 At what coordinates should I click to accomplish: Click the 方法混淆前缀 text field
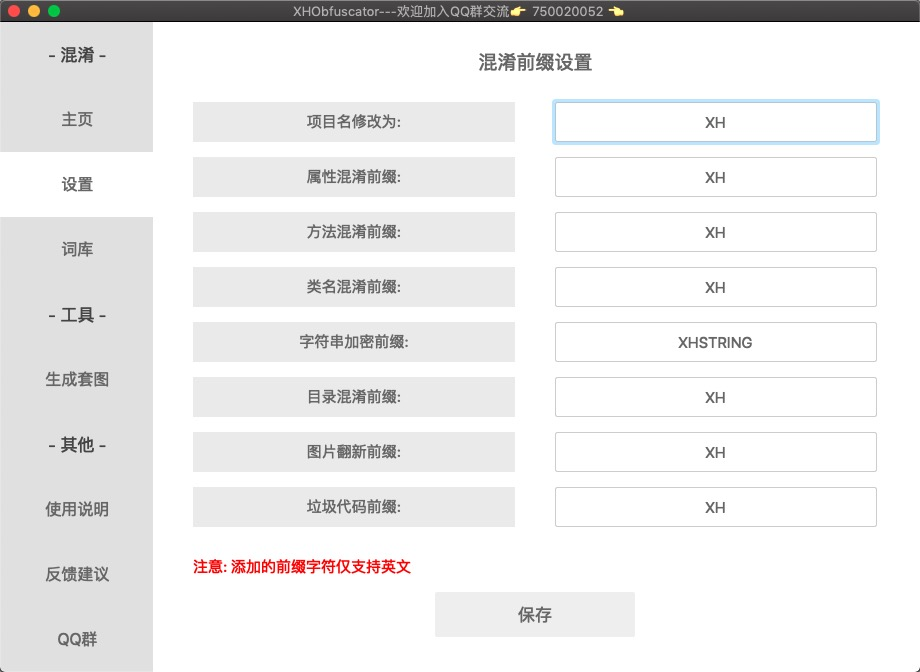click(715, 232)
